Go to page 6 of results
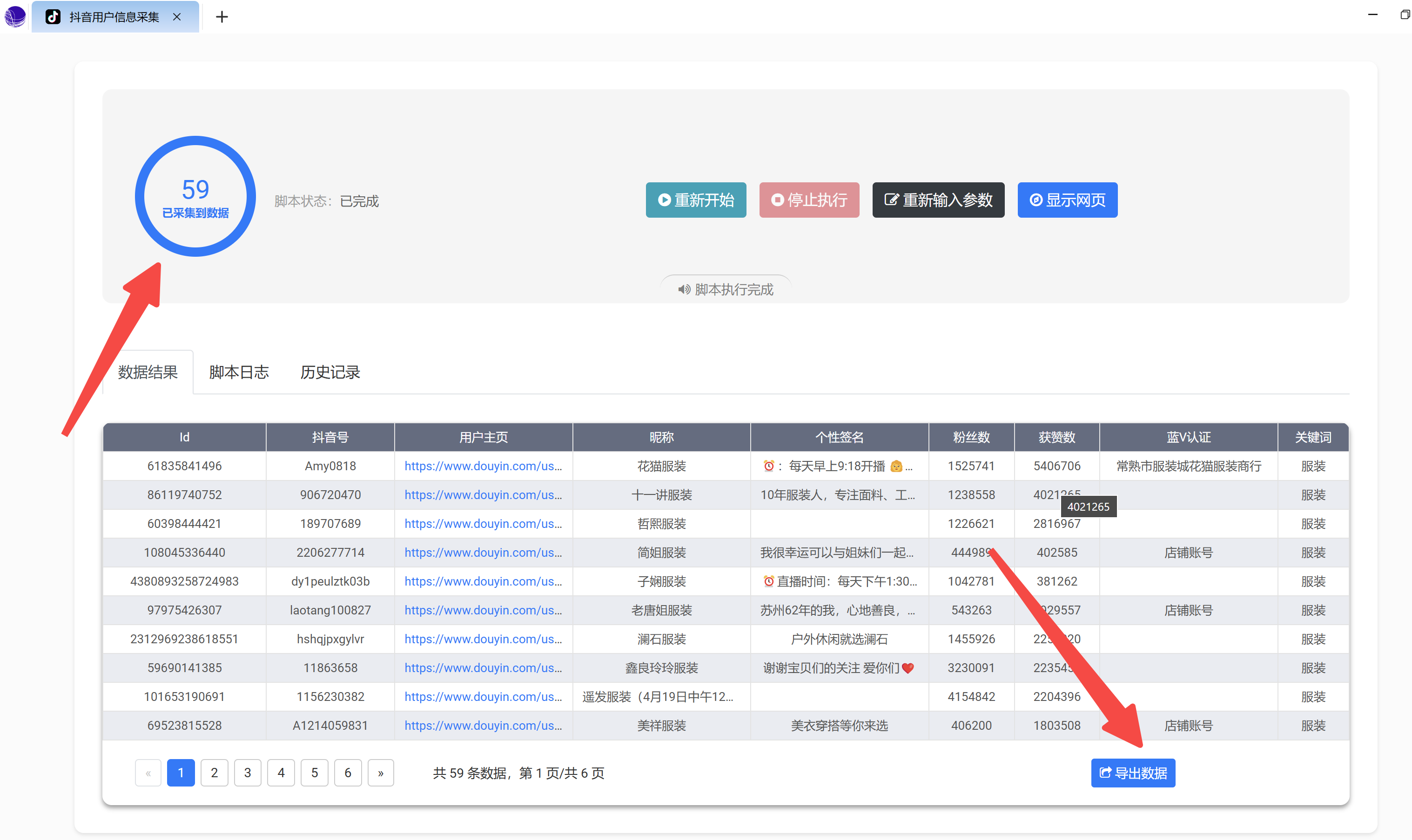The height and width of the screenshot is (840, 1412). pyautogui.click(x=348, y=773)
